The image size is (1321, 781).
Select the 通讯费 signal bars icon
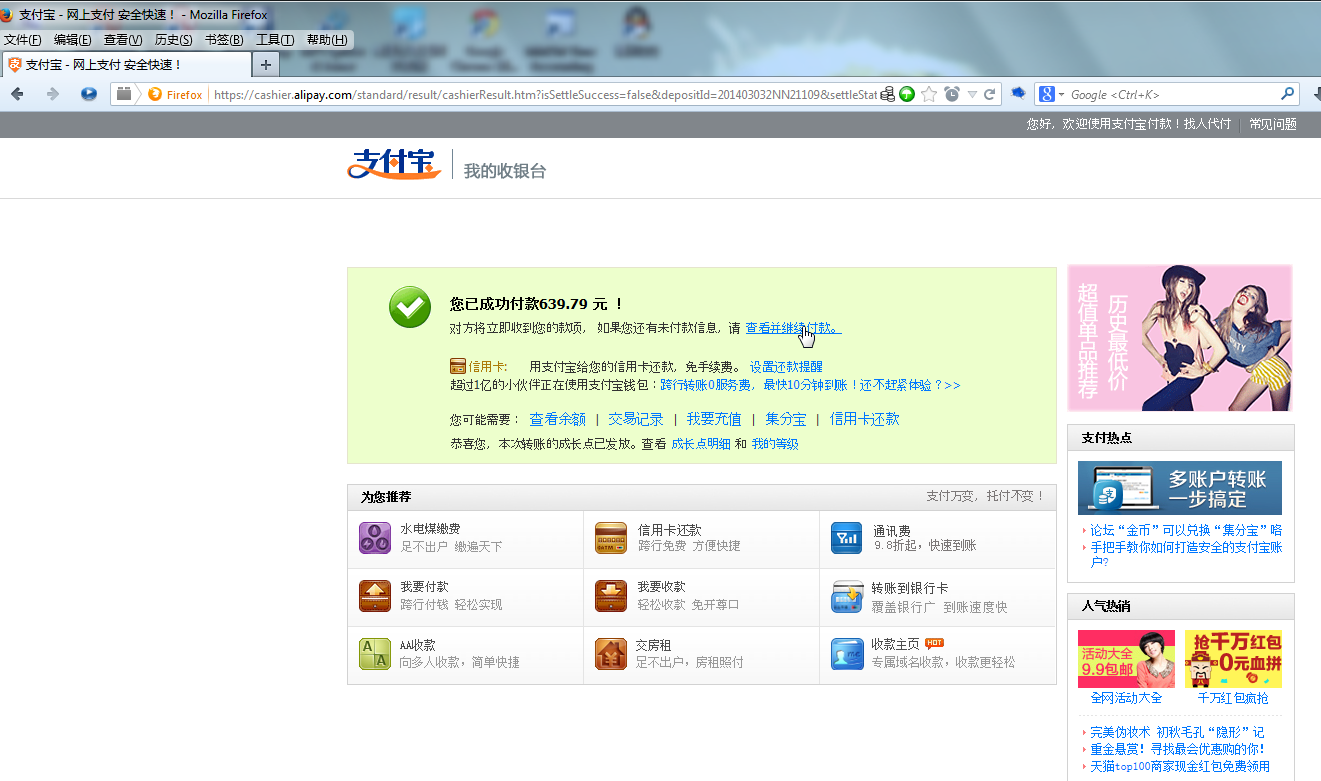click(x=847, y=538)
